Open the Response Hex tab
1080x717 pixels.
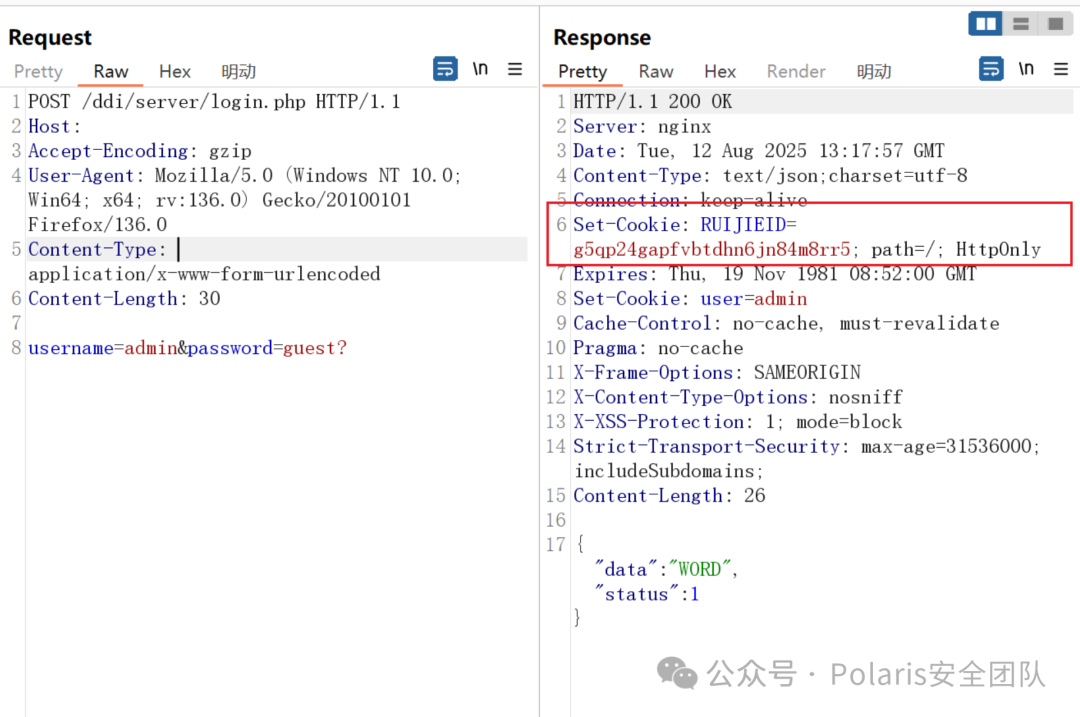pyautogui.click(x=720, y=72)
